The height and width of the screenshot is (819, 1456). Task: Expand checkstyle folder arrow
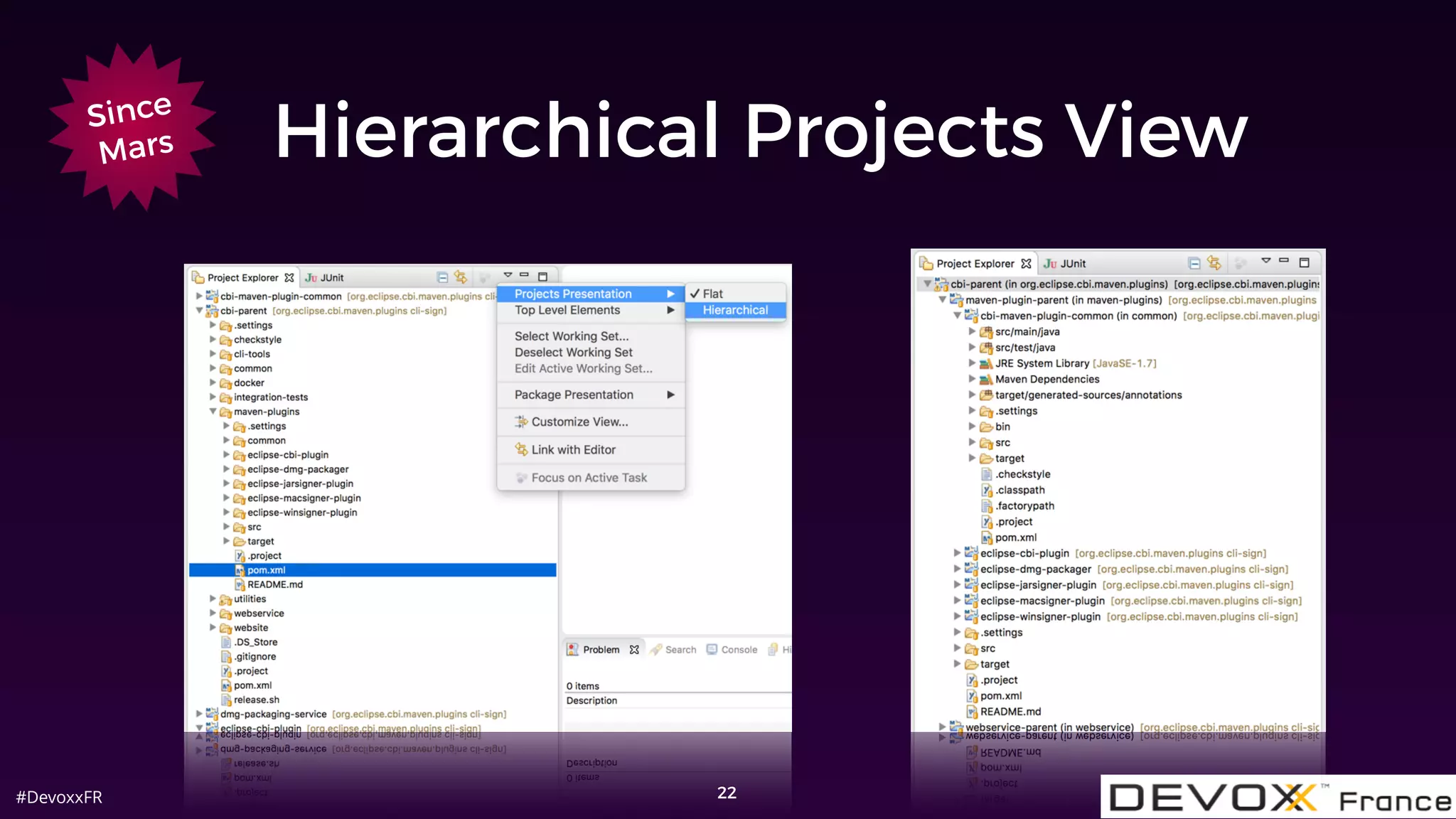pyautogui.click(x=213, y=340)
